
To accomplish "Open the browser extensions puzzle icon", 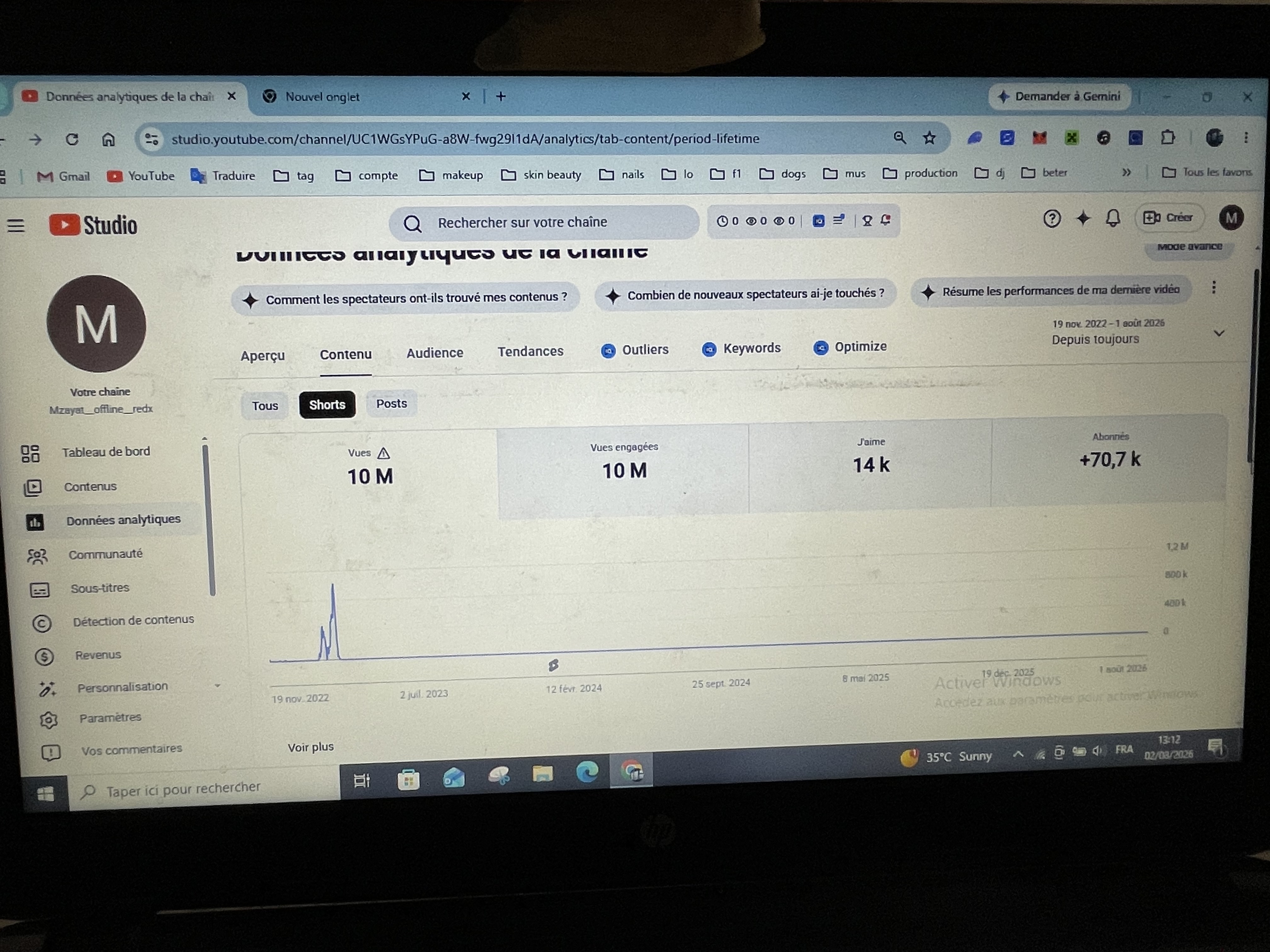I will click(x=1167, y=138).
